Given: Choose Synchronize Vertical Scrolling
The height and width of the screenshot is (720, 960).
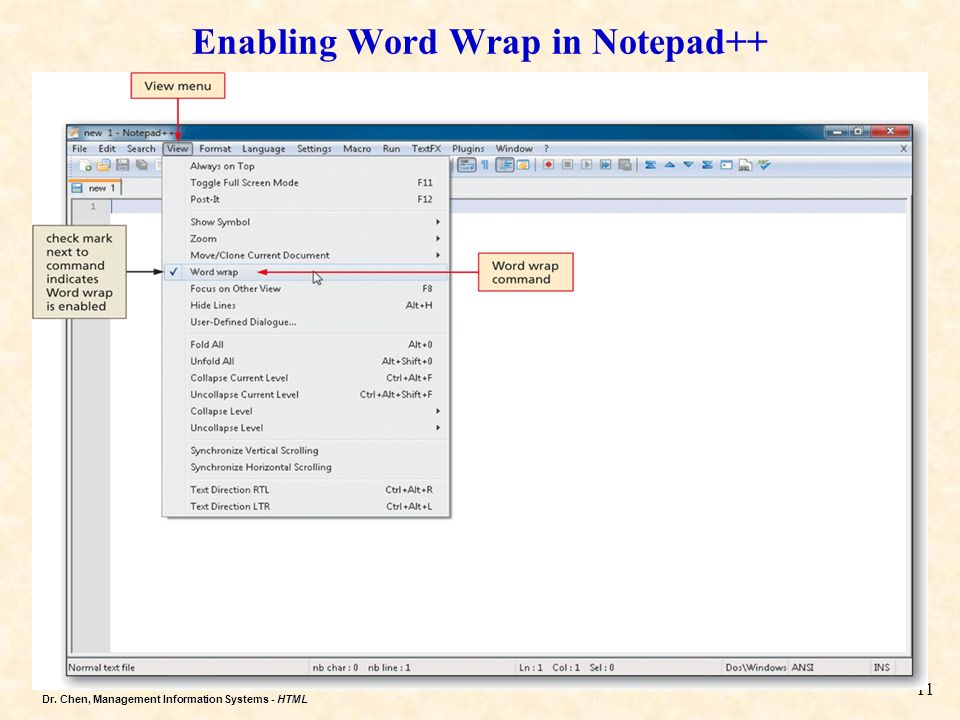Looking at the screenshot, I should click(306, 450).
